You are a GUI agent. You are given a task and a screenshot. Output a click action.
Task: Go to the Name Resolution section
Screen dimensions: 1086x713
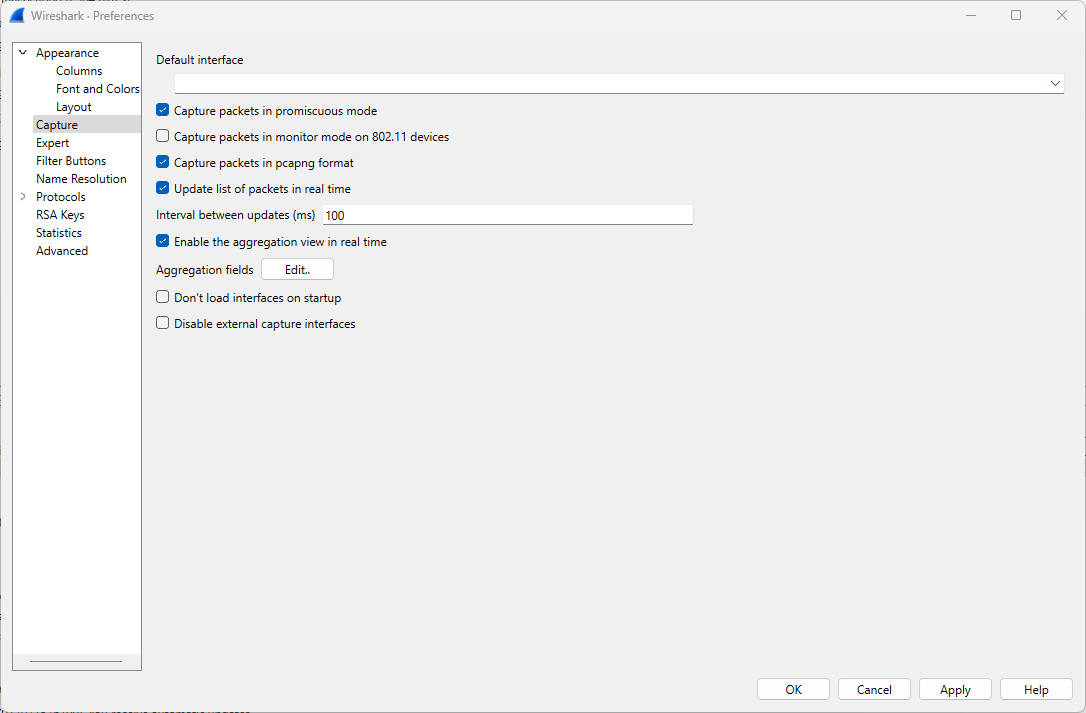pos(81,179)
